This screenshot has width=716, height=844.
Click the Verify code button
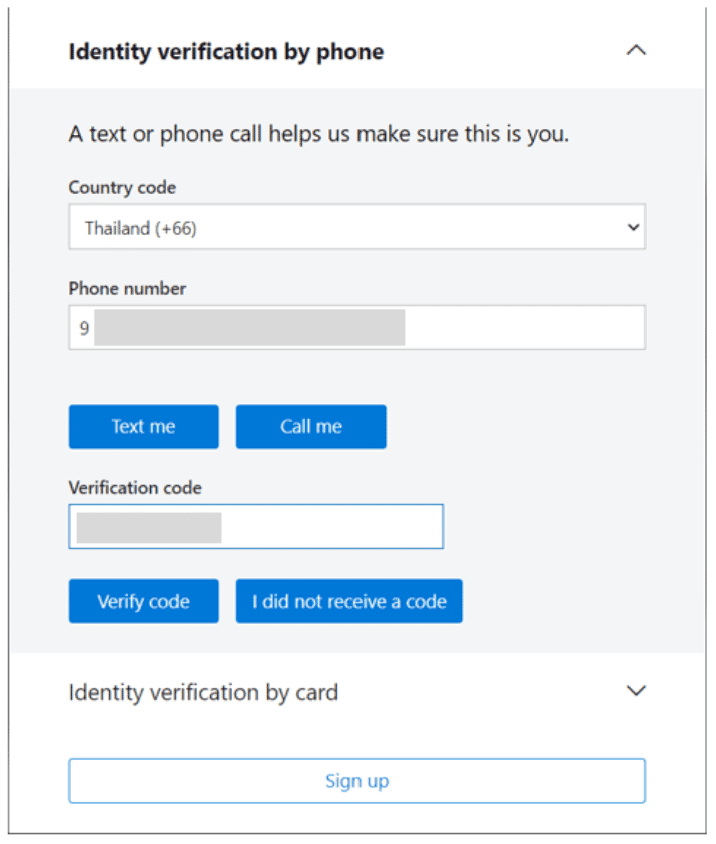coord(143,602)
